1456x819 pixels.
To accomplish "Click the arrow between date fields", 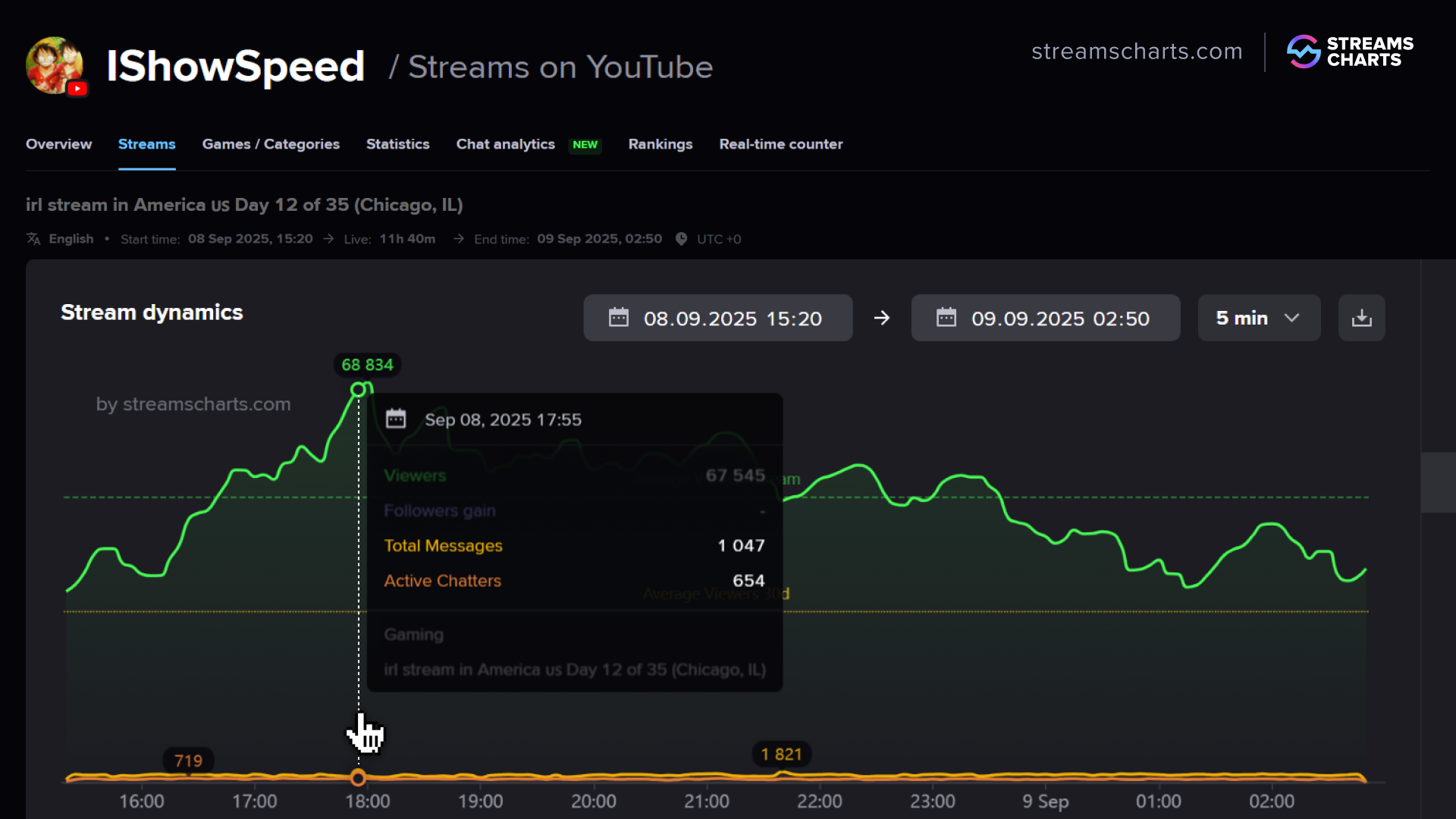I will pyautogui.click(x=881, y=318).
